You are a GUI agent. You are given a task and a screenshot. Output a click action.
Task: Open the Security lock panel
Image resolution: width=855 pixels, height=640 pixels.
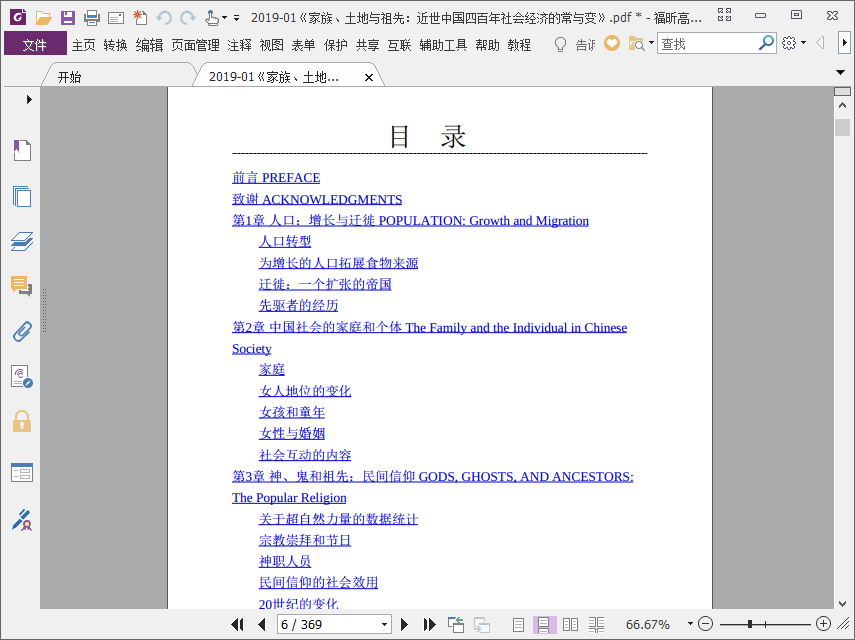click(22, 421)
